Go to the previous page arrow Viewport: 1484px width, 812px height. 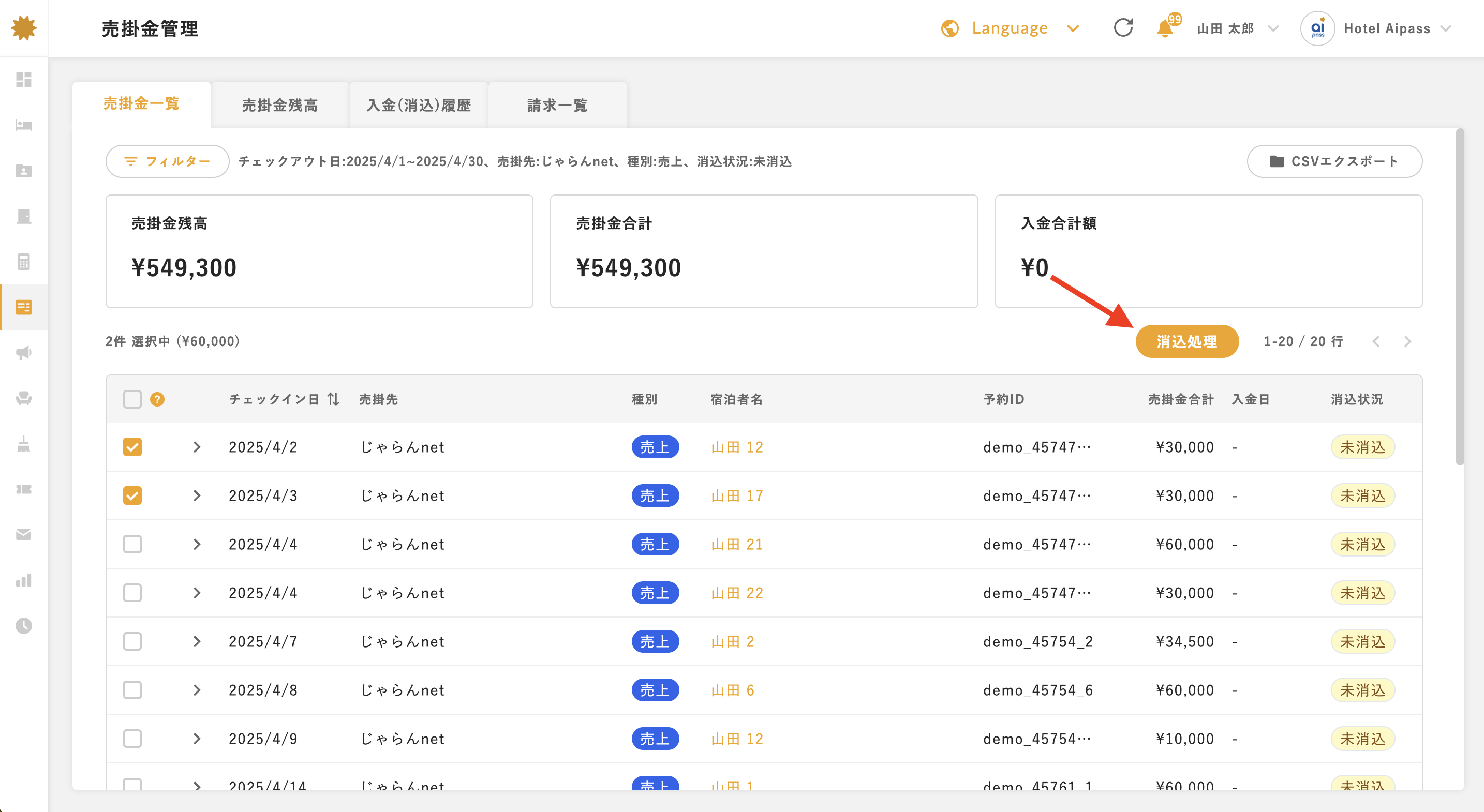pyautogui.click(x=1376, y=341)
